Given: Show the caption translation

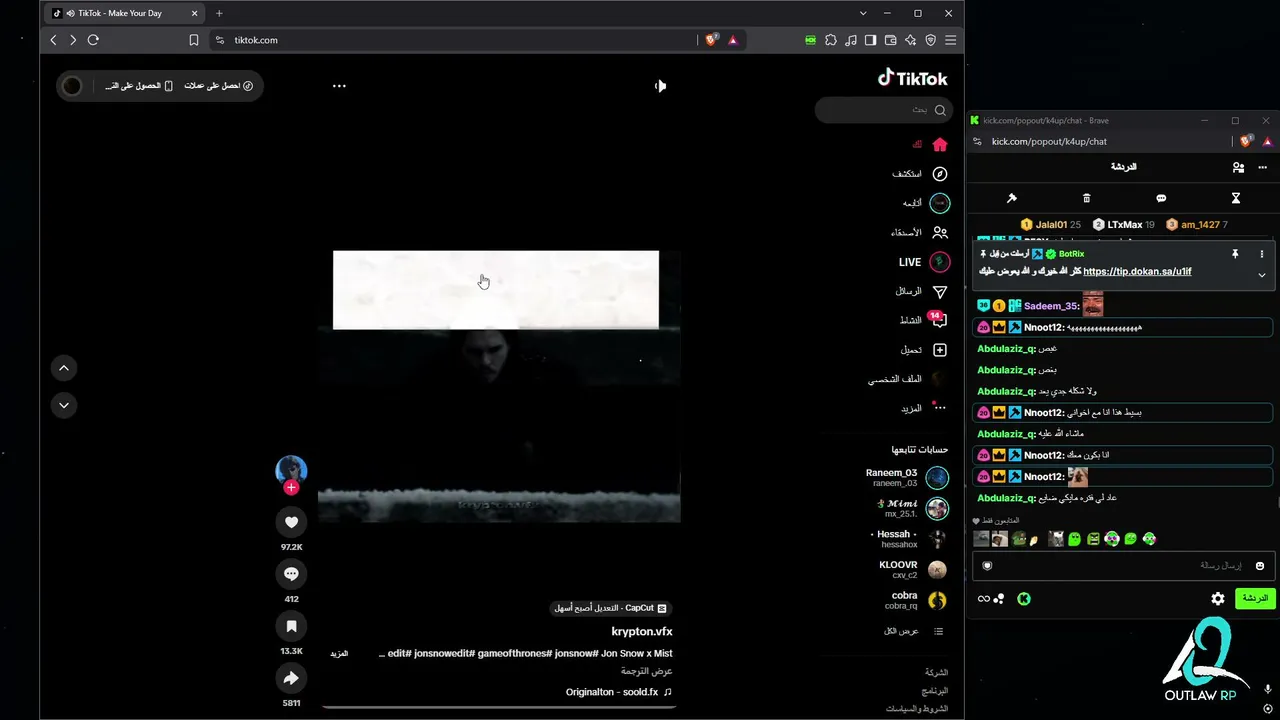Looking at the screenshot, I should (x=646, y=671).
